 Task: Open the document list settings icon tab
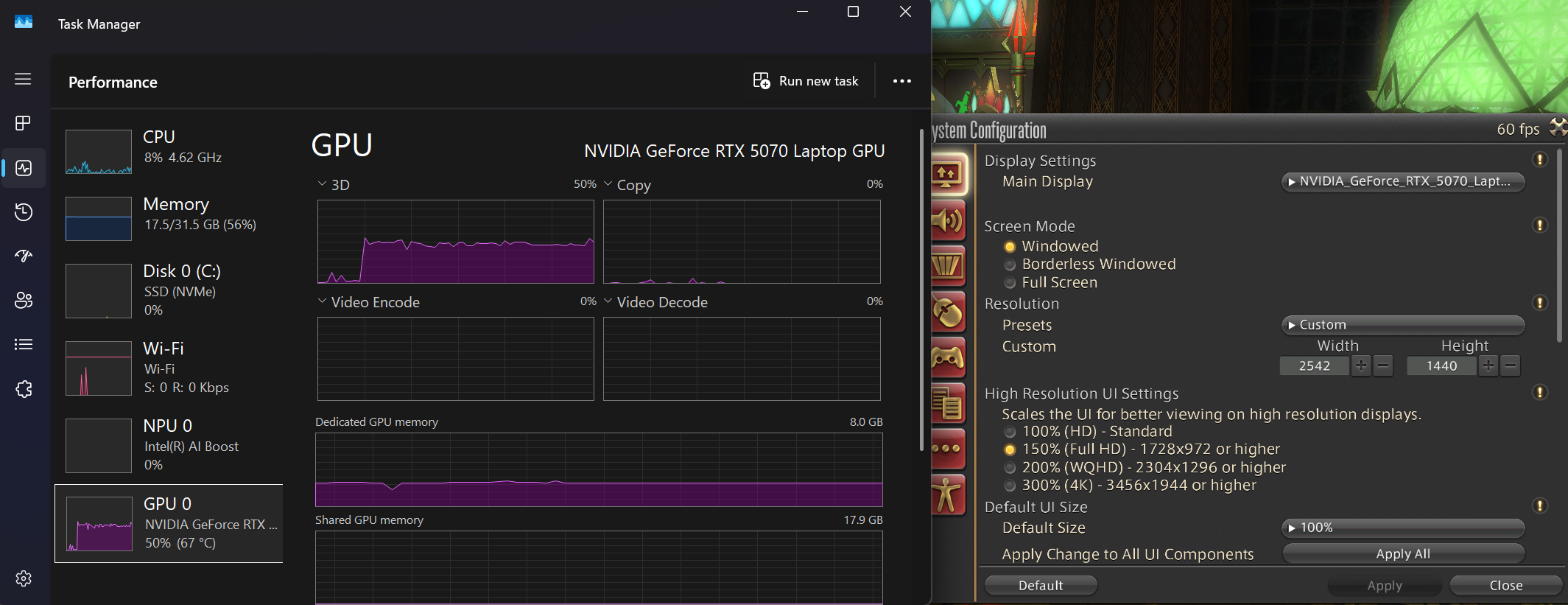pyautogui.click(x=949, y=404)
